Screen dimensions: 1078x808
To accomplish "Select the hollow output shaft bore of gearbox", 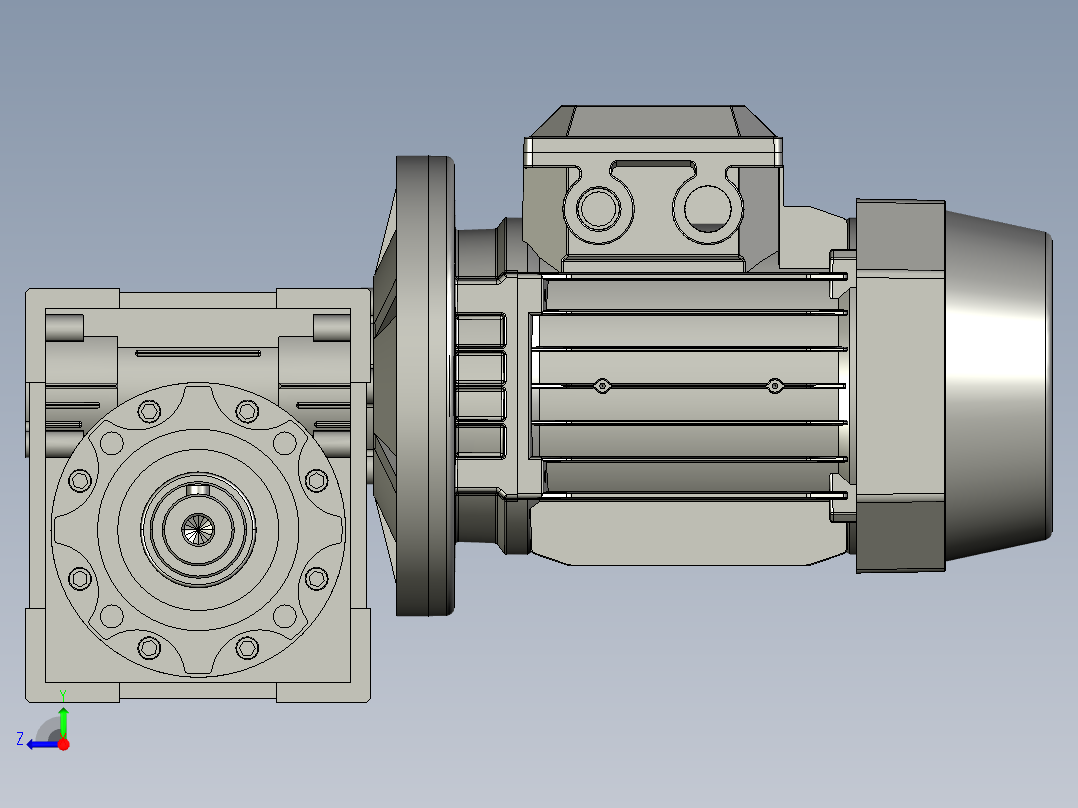I will click(198, 529).
